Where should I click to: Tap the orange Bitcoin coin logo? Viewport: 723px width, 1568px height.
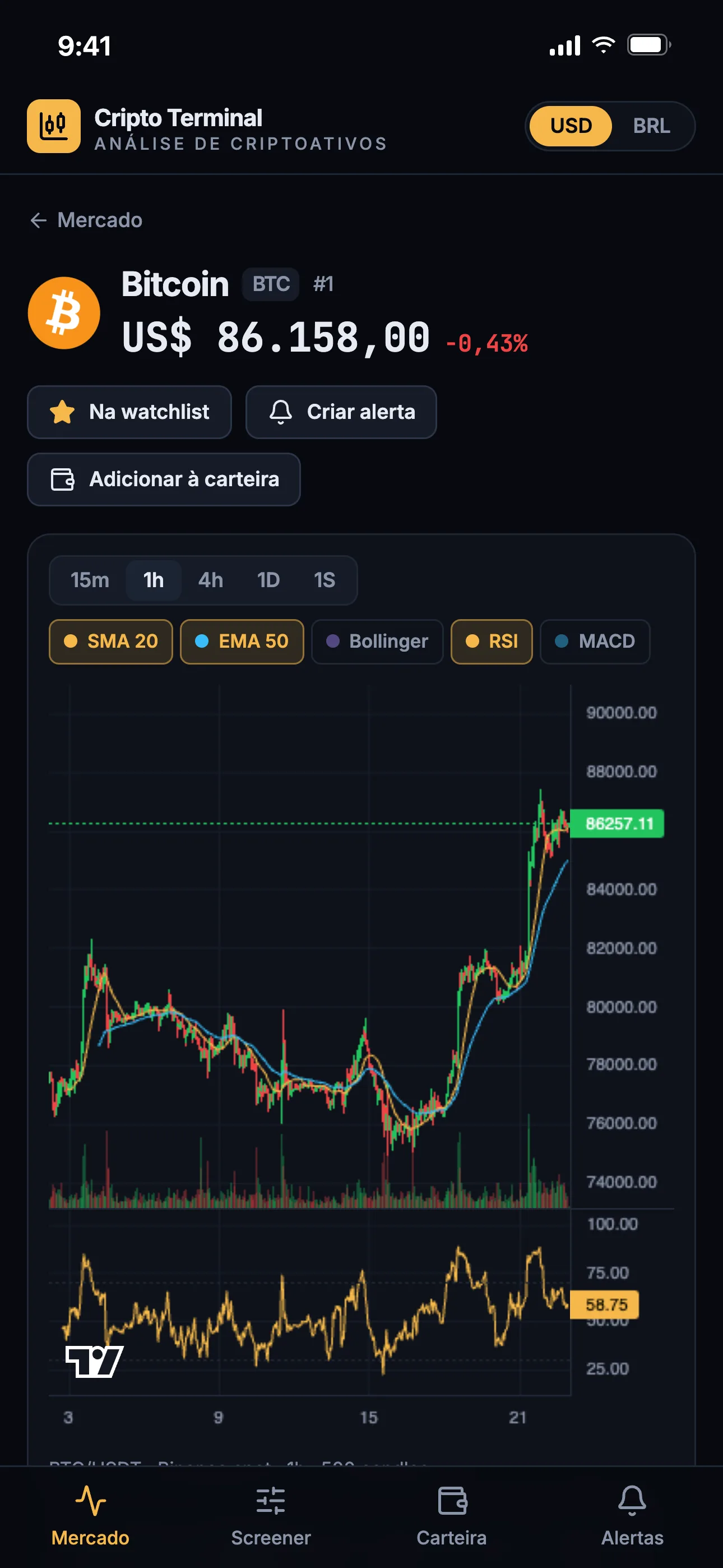tap(64, 313)
